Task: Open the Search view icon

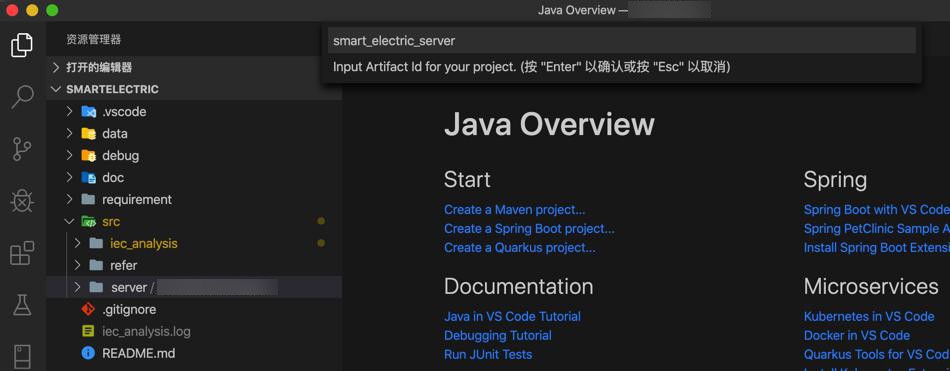Action: pos(22,97)
